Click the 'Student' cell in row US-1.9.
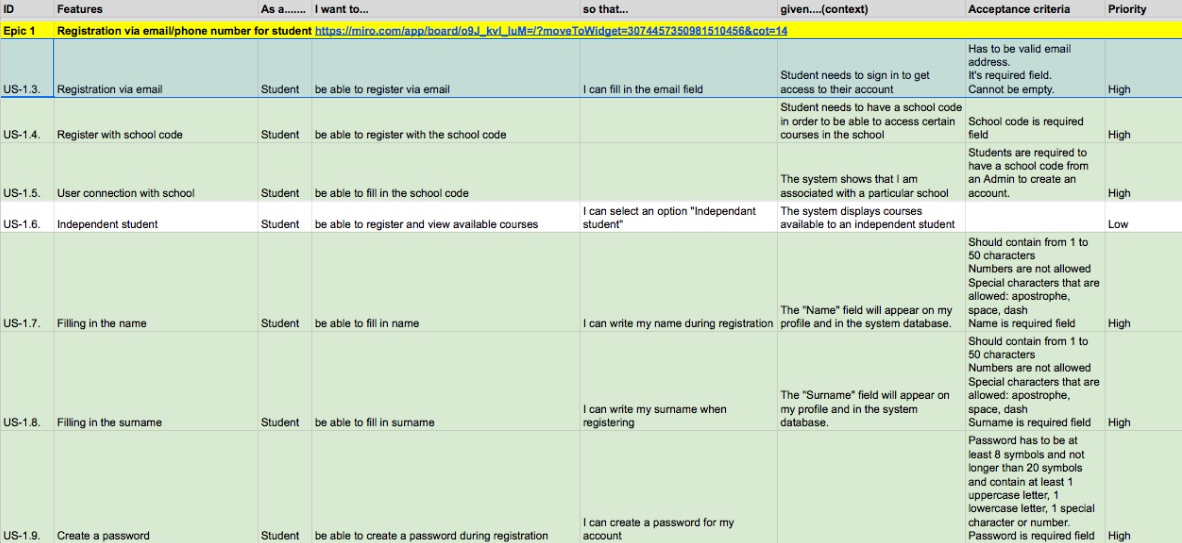The height and width of the screenshot is (543, 1182). [x=285, y=487]
